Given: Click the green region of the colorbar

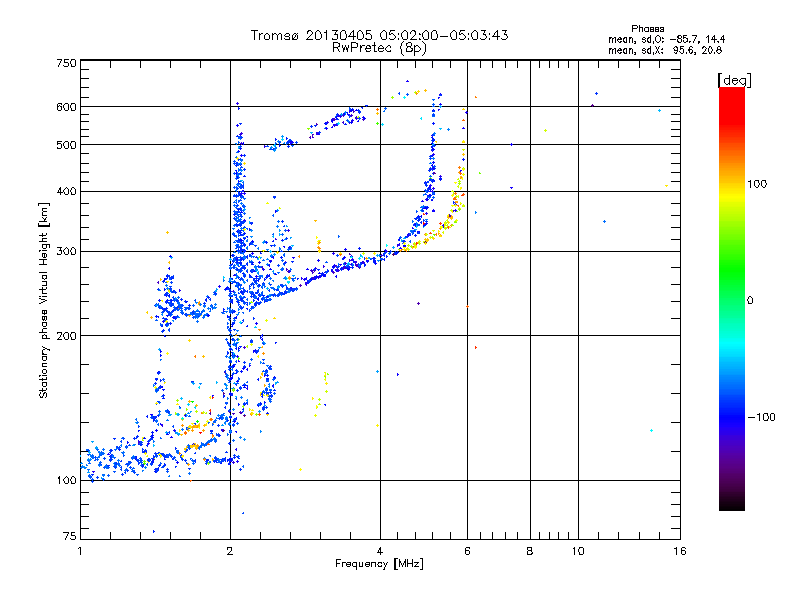Looking at the screenshot, I should tap(732, 265).
